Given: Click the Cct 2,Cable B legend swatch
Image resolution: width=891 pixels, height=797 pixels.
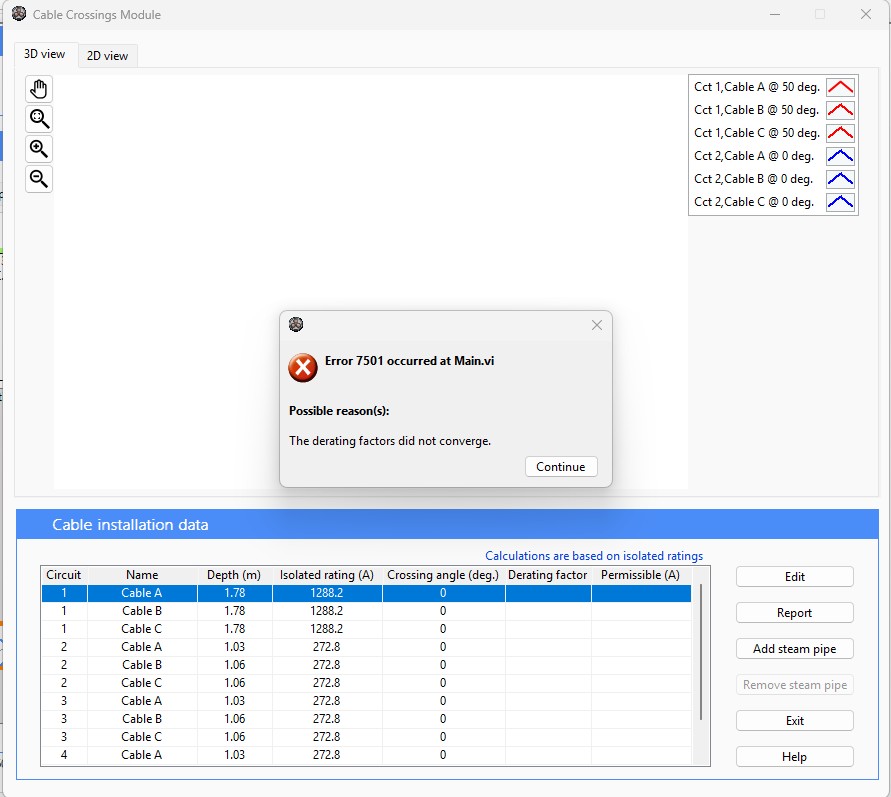Looking at the screenshot, I should click(x=840, y=179).
